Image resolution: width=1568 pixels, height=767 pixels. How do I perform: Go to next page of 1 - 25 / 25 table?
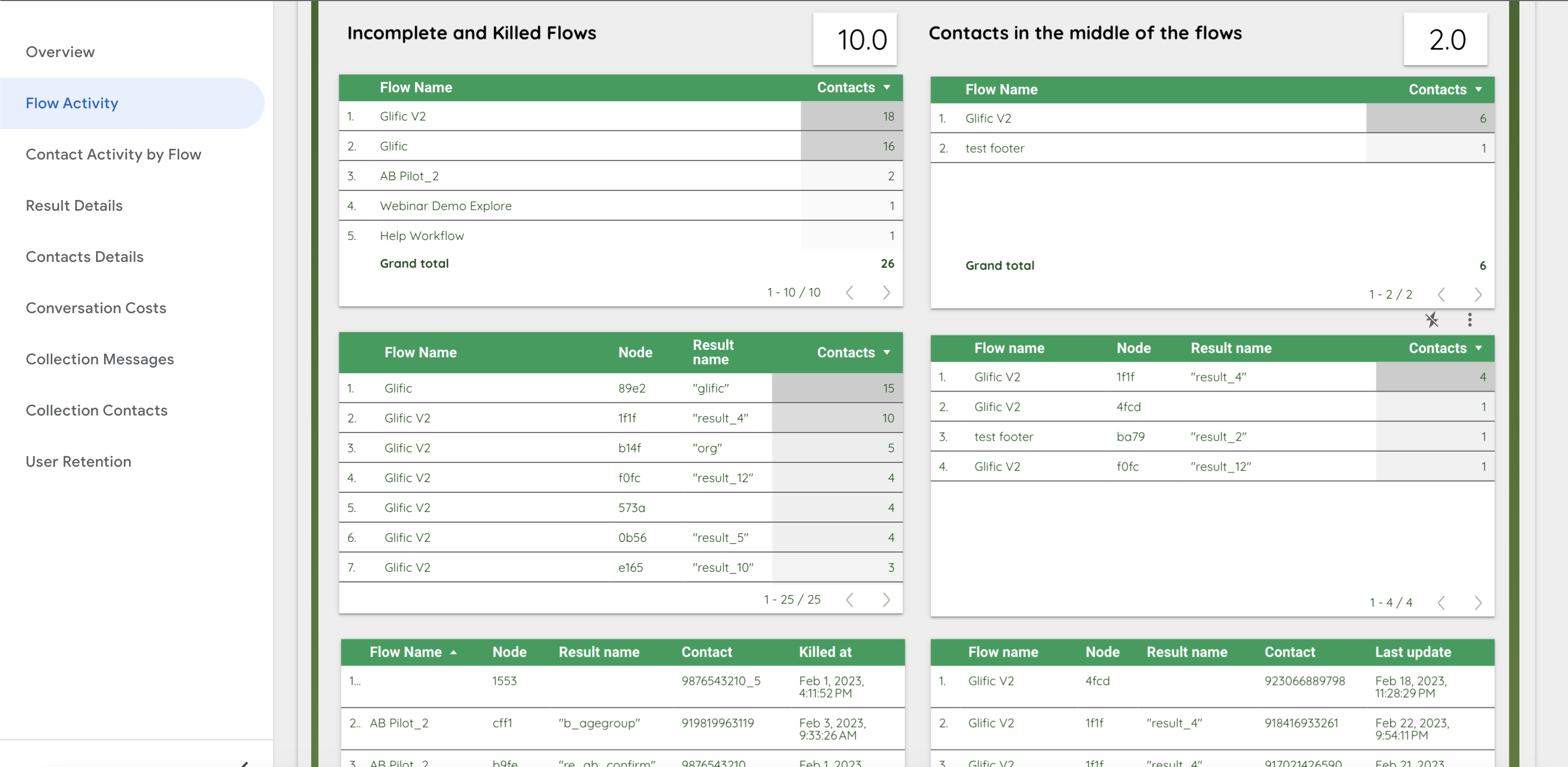[886, 600]
